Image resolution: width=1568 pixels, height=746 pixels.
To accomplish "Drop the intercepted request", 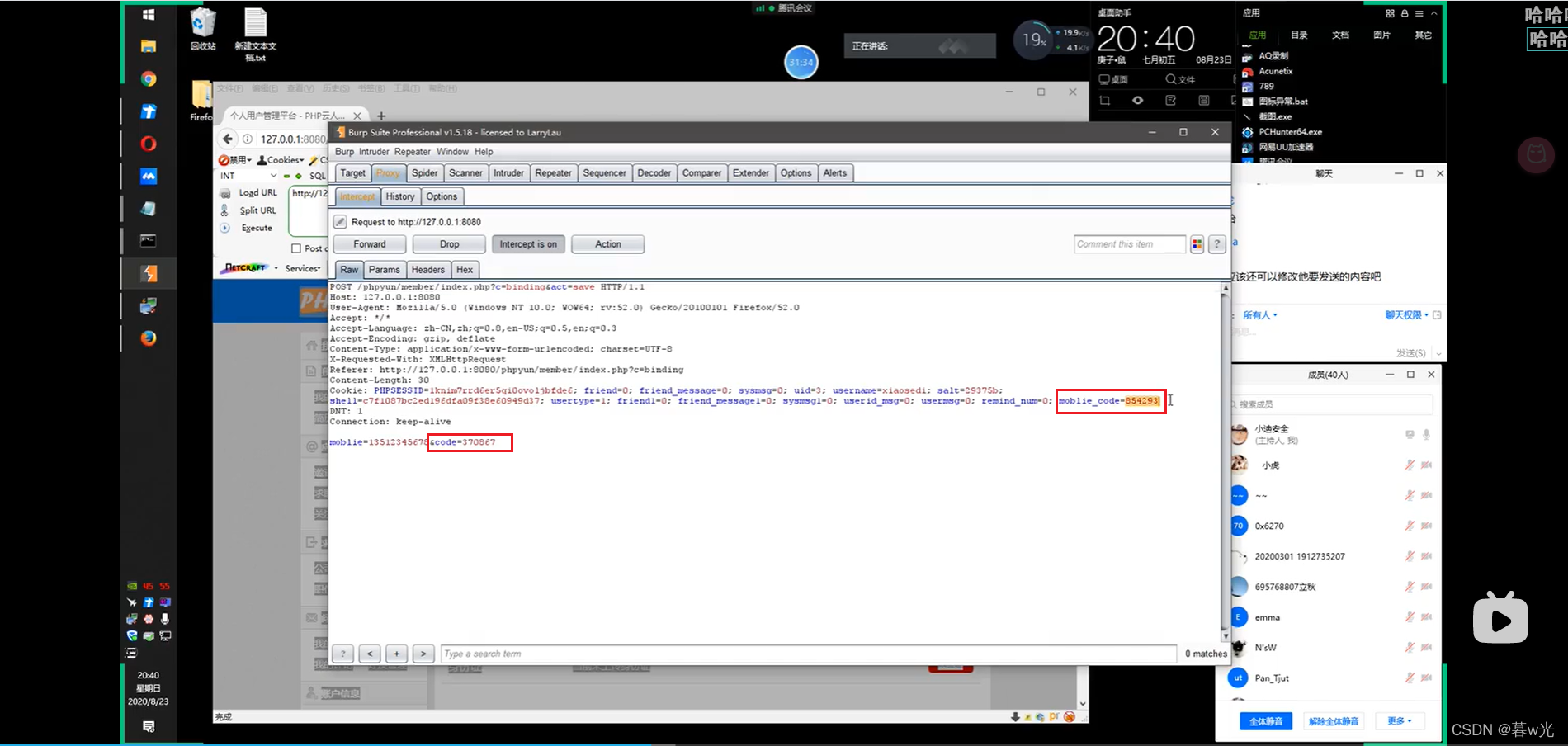I will [x=450, y=244].
